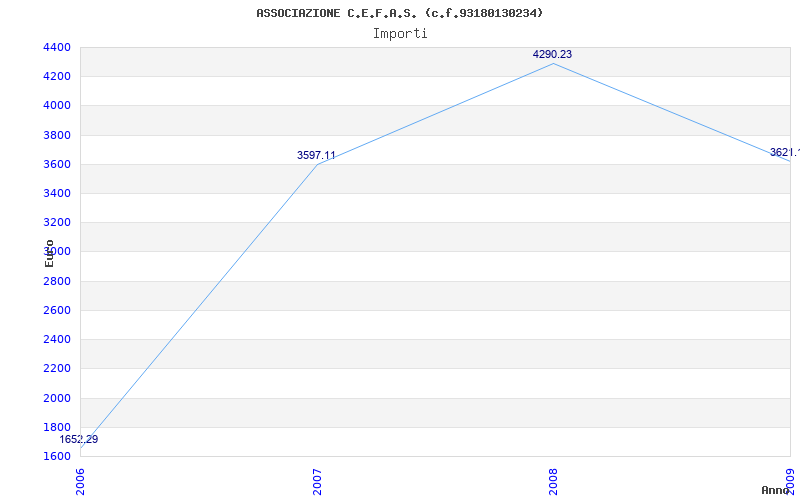Select the Importi subtitle text
800x500 pixels.
click(x=400, y=34)
